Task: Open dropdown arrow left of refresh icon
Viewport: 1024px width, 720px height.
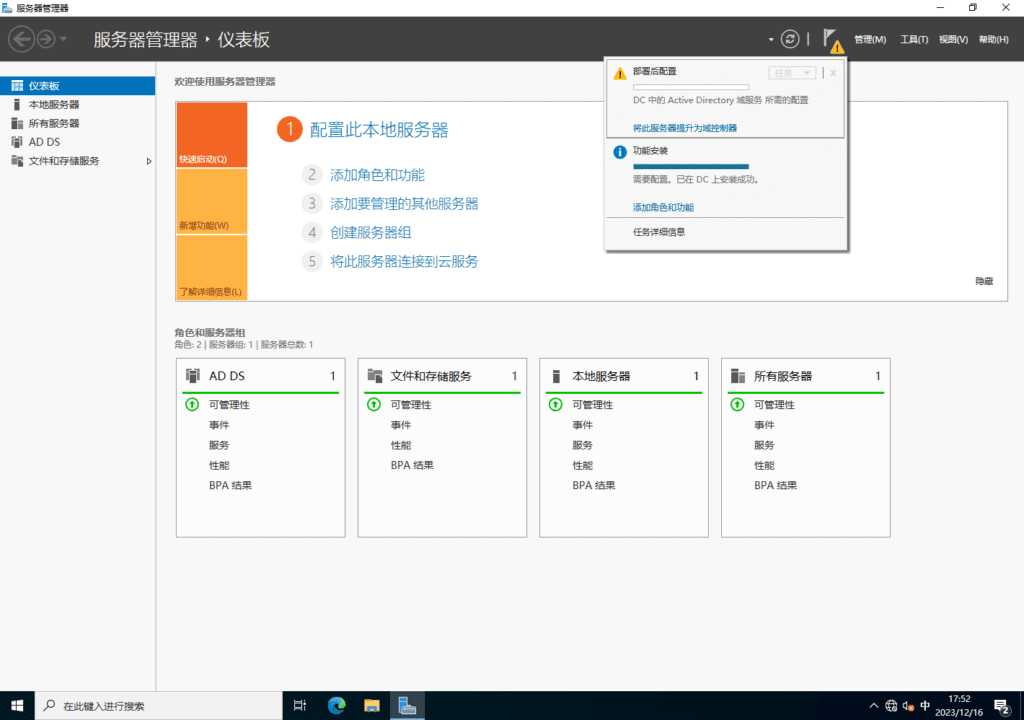Action: pyautogui.click(x=771, y=40)
